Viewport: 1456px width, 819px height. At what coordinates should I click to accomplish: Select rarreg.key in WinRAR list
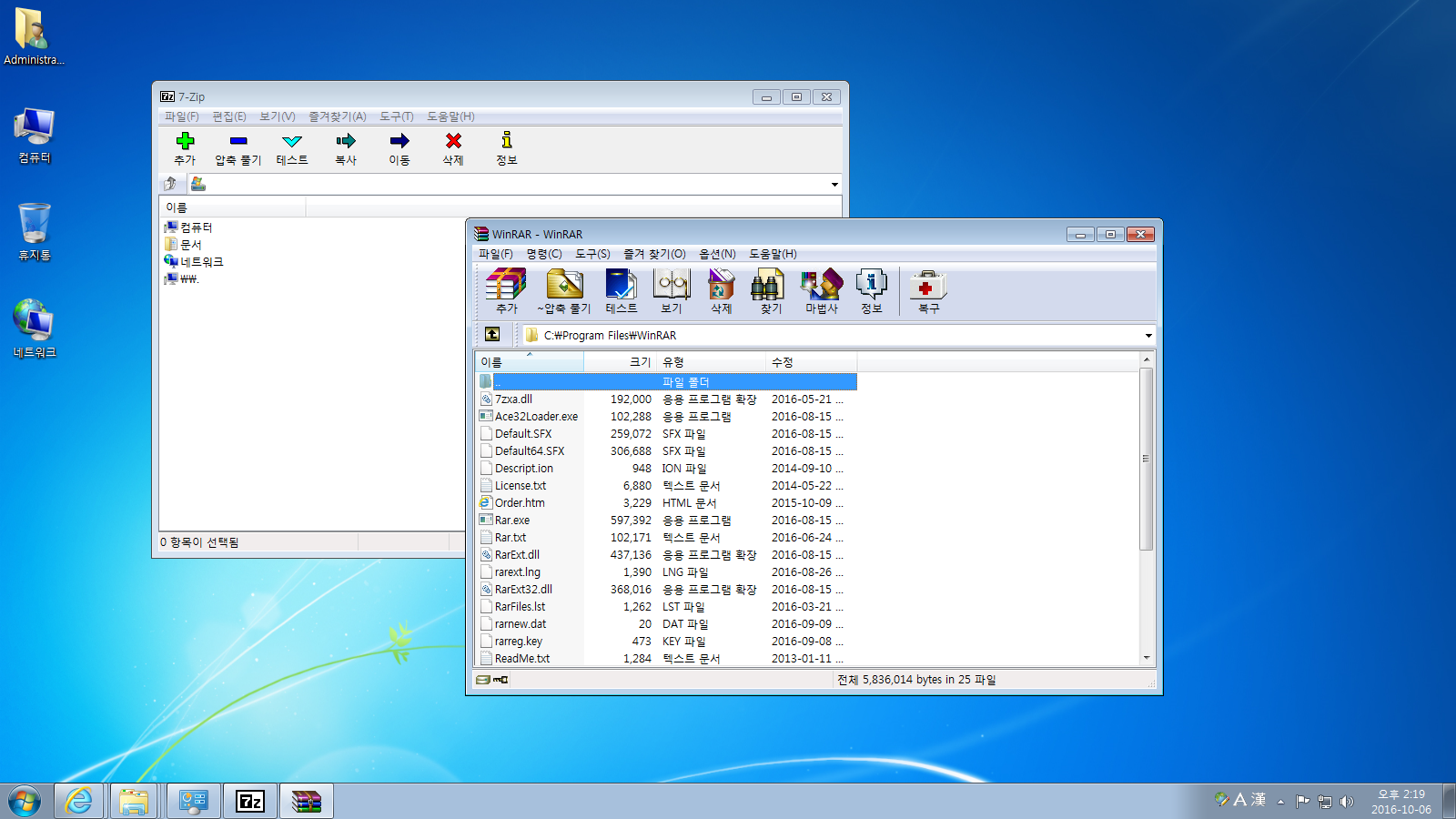click(x=519, y=642)
